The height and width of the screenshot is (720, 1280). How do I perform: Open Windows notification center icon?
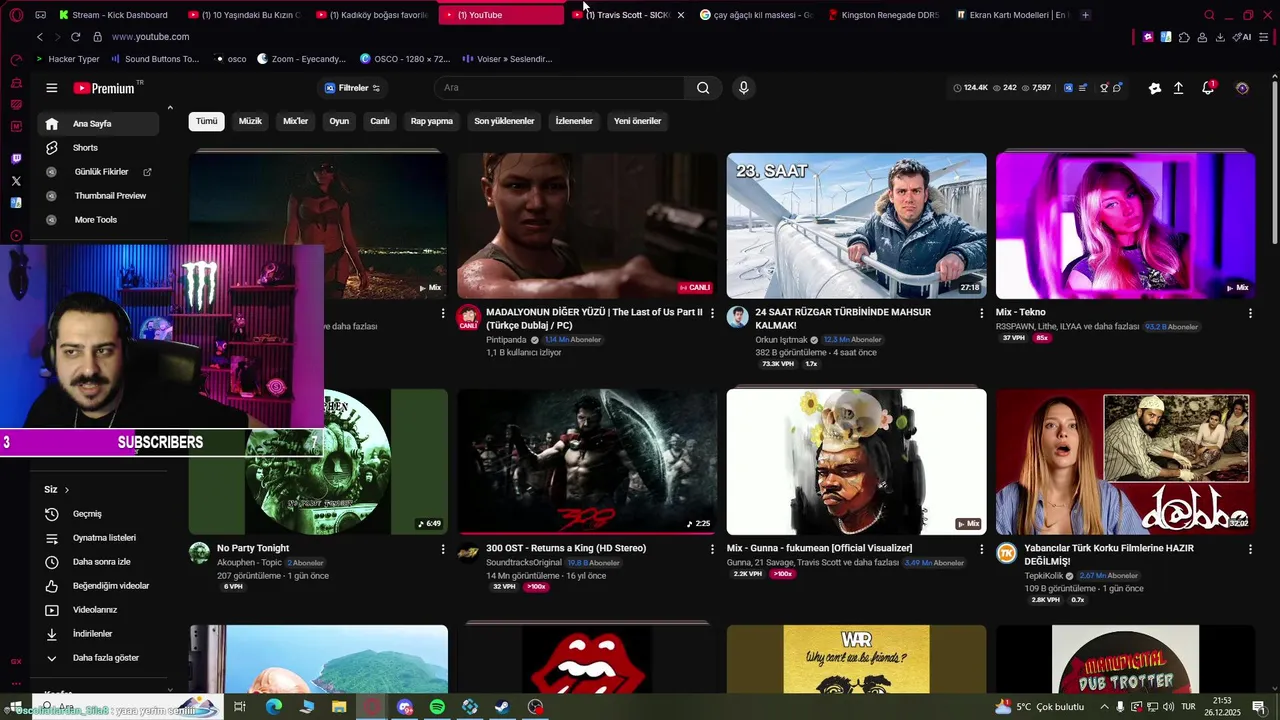(x=1259, y=707)
